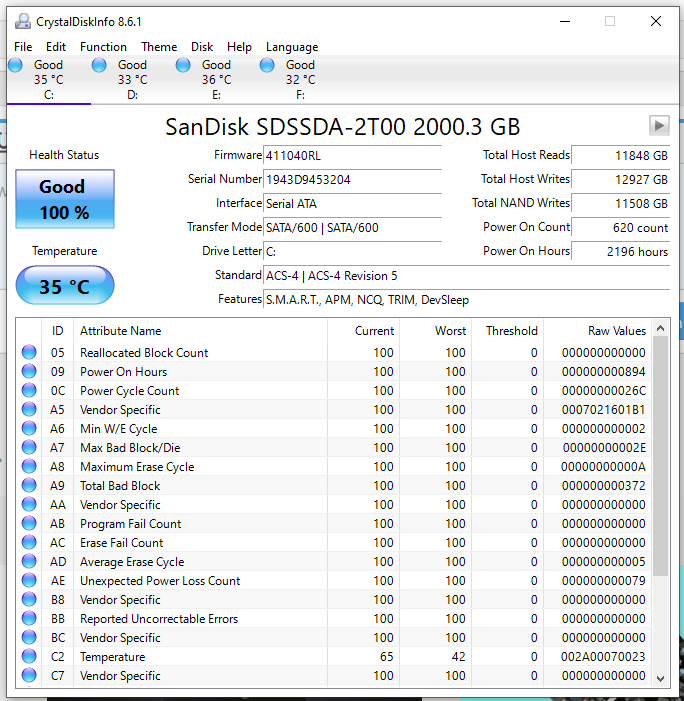Click the SanDisk SDSSDA-2T00 model title
This screenshot has width=684, height=701.
click(x=342, y=127)
